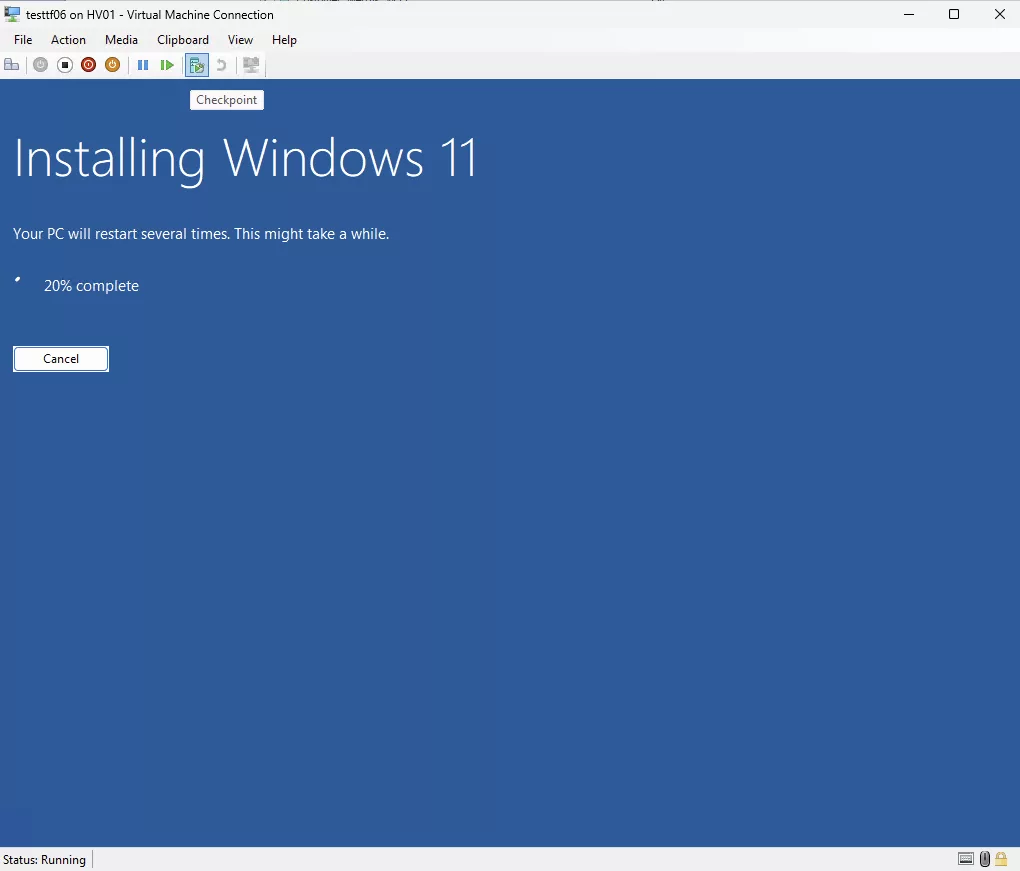Open the Clipboard menu
Image resolution: width=1020 pixels, height=871 pixels.
point(183,40)
